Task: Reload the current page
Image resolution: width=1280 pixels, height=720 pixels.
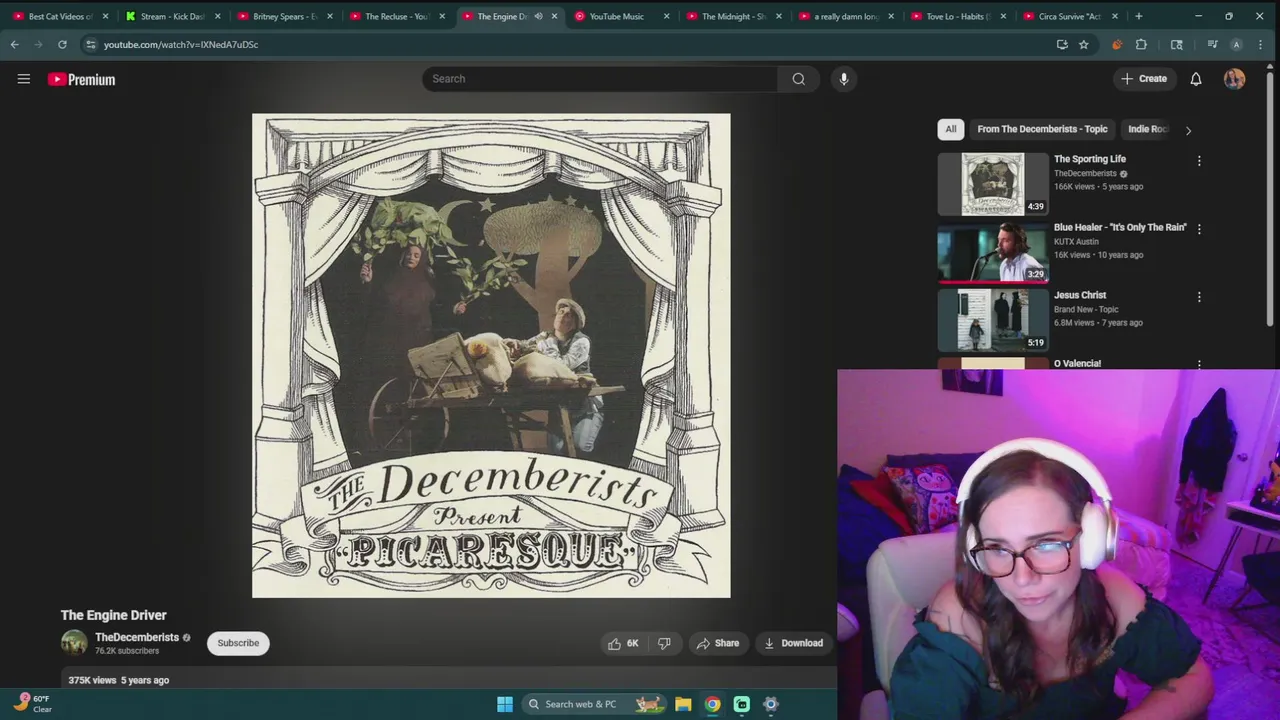Action: click(x=62, y=44)
